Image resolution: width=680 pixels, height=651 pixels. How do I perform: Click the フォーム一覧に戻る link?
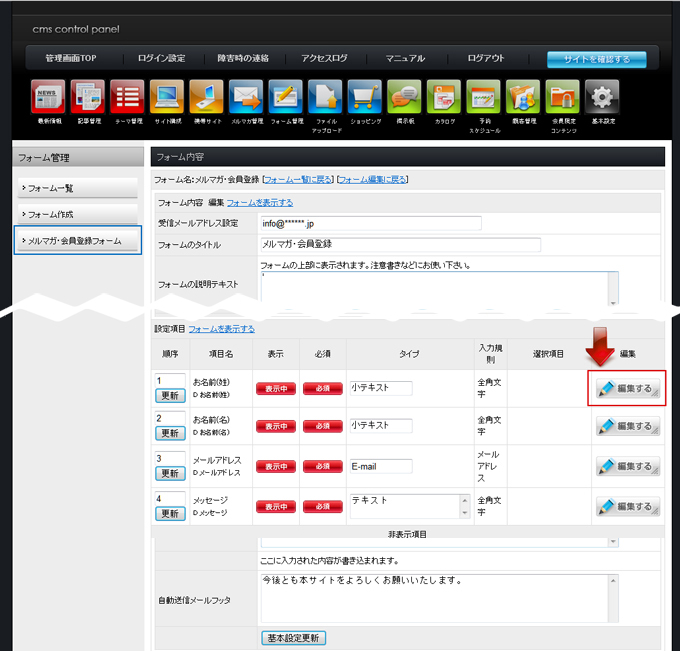coord(297,180)
